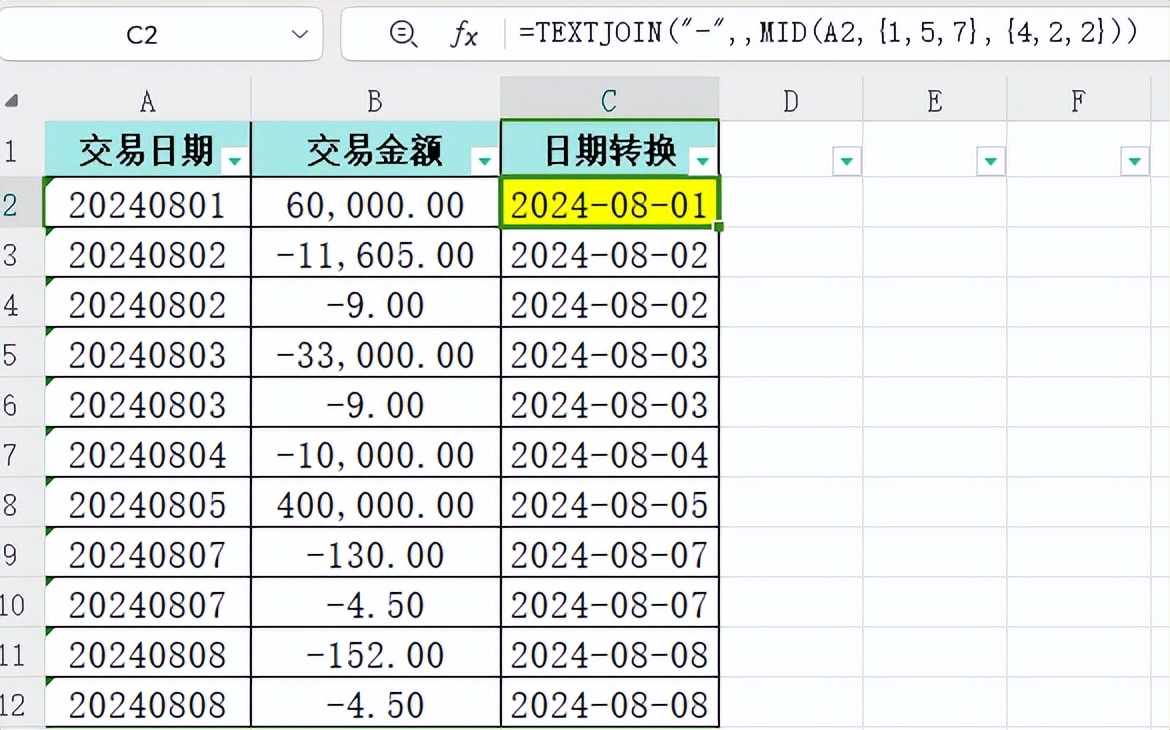The image size is (1170, 730).
Task: Select column A header
Action: (148, 100)
